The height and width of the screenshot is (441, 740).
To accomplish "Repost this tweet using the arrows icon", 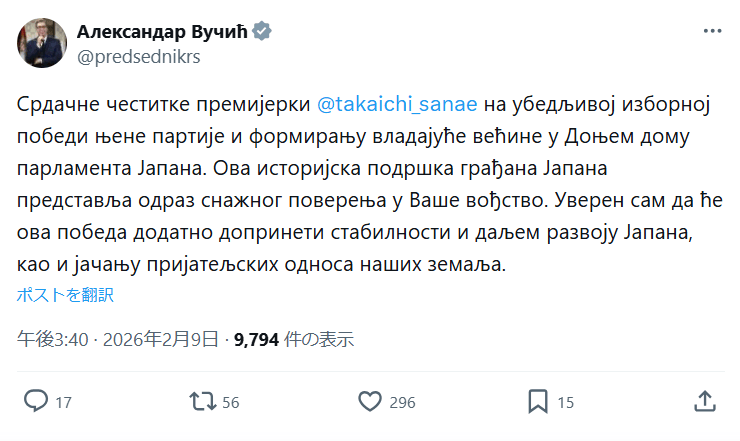I will (202, 402).
